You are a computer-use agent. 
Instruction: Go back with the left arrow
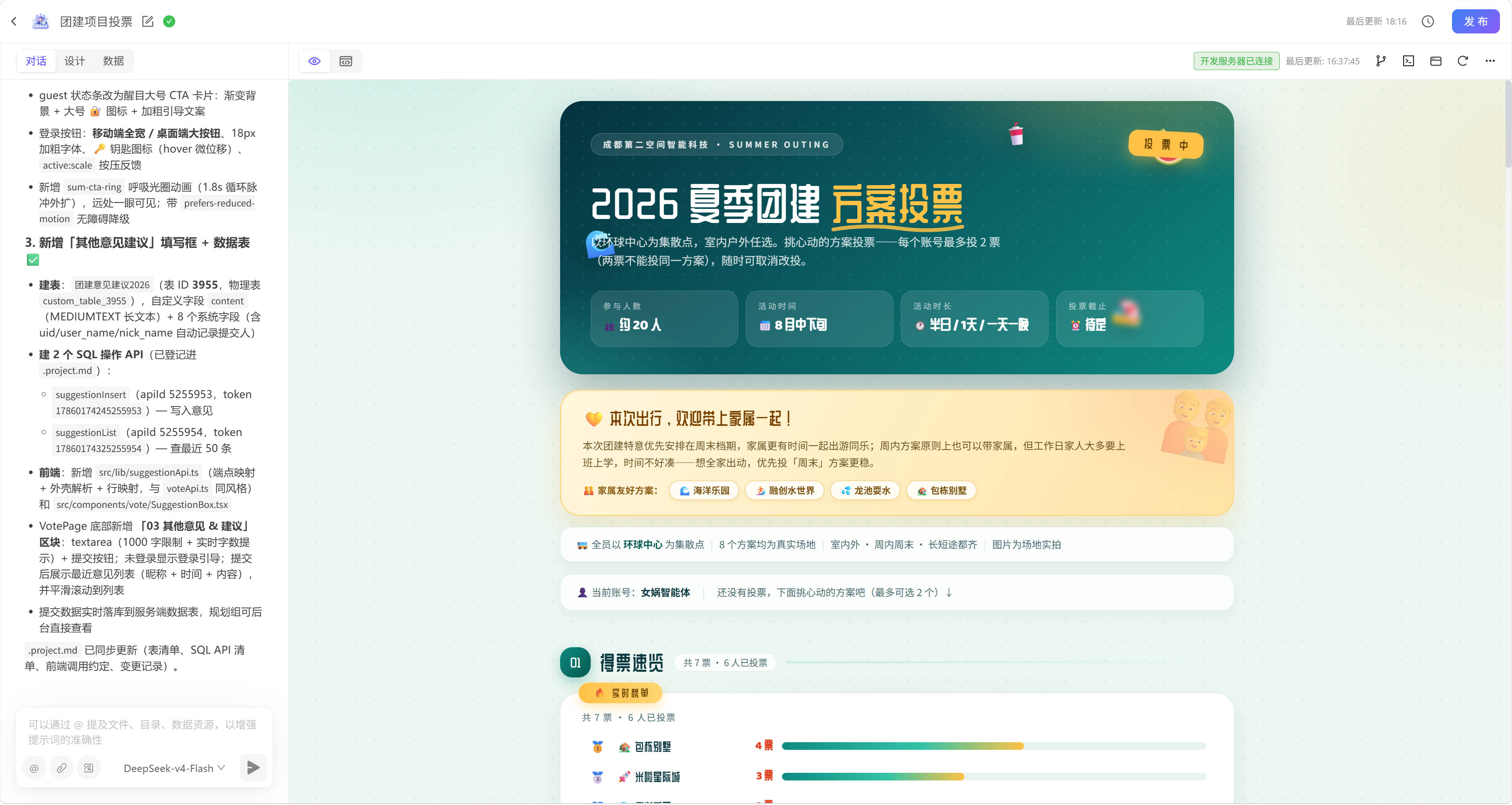pos(14,22)
